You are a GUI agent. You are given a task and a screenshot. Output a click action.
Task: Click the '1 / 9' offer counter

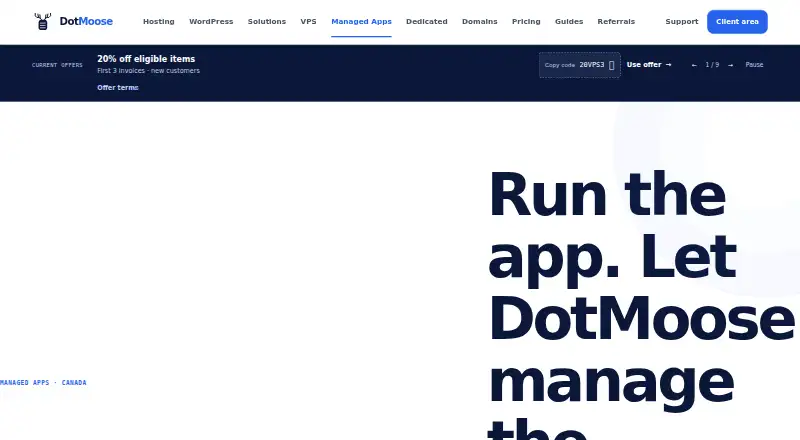click(x=712, y=65)
